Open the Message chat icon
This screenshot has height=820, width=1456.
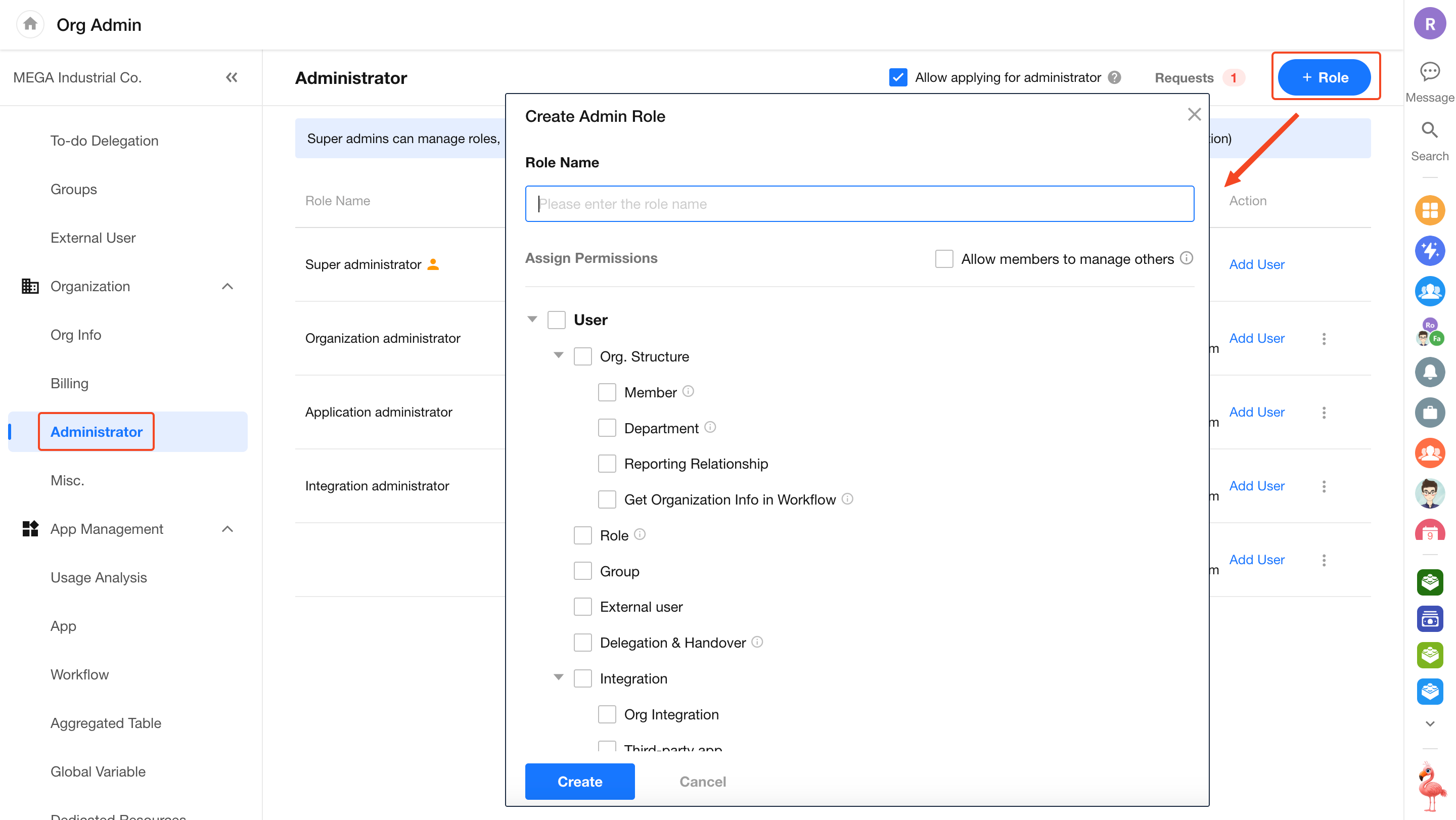(1429, 72)
